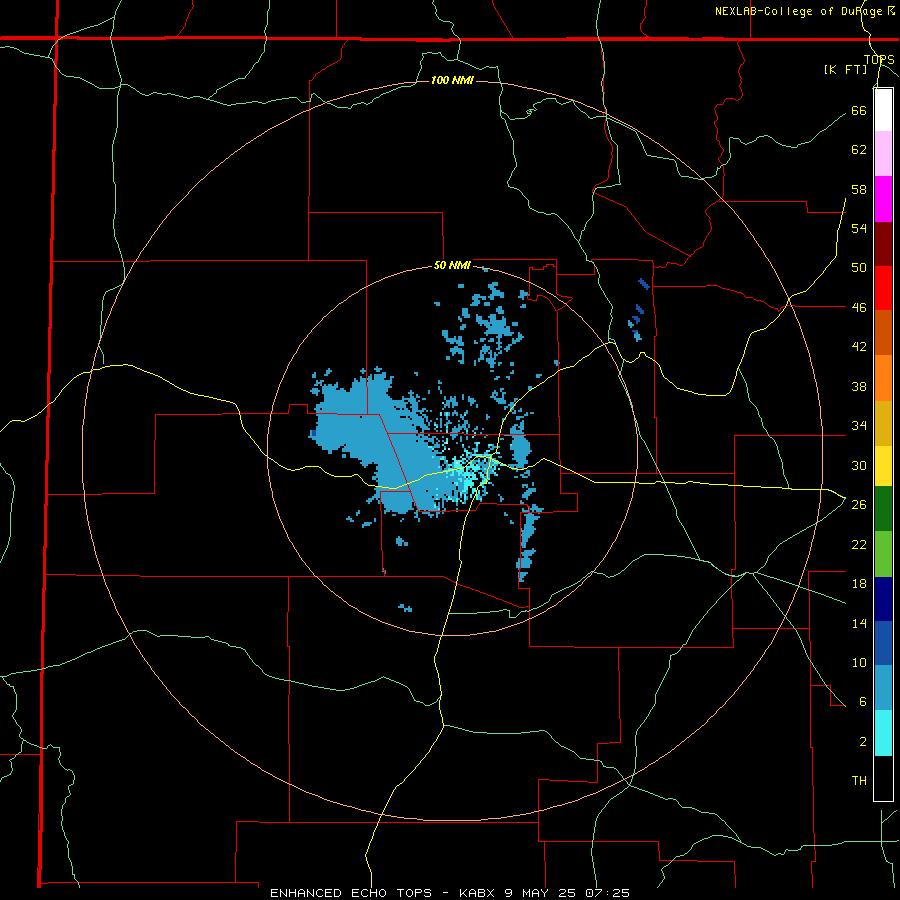Click the black TH legend swatch
900x900 pixels.
tap(883, 778)
